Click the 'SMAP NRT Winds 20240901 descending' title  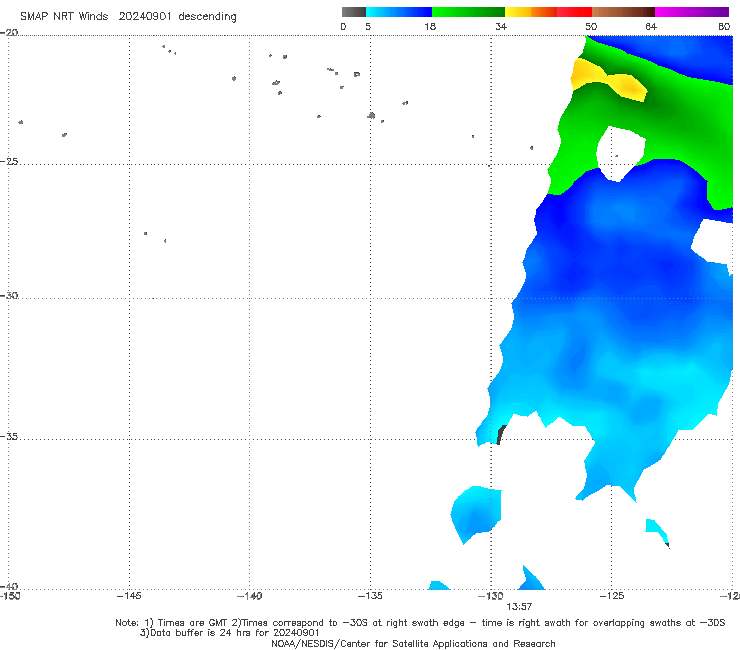[x=128, y=17]
